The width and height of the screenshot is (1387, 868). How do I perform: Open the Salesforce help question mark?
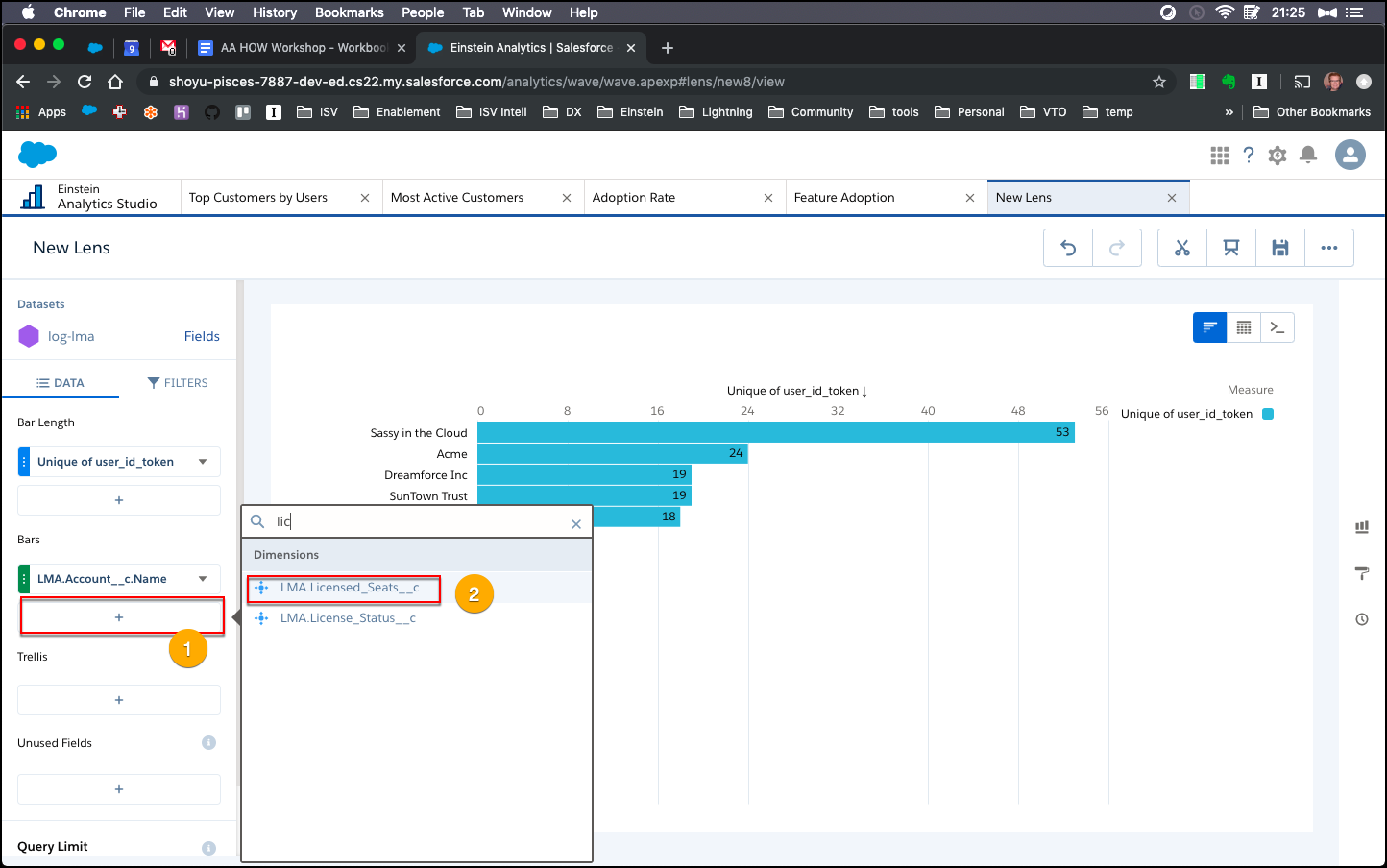coord(1249,156)
